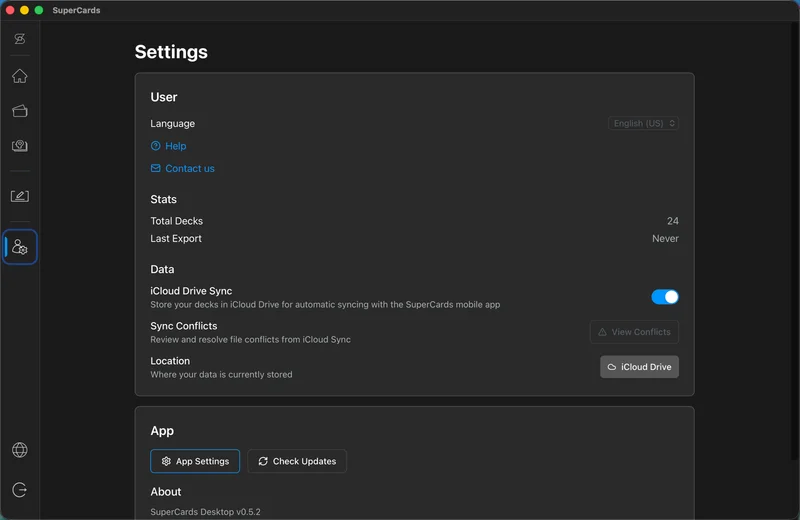Click the green macOS fullscreen window button
Viewport: 800px width, 520px height.
click(39, 10)
